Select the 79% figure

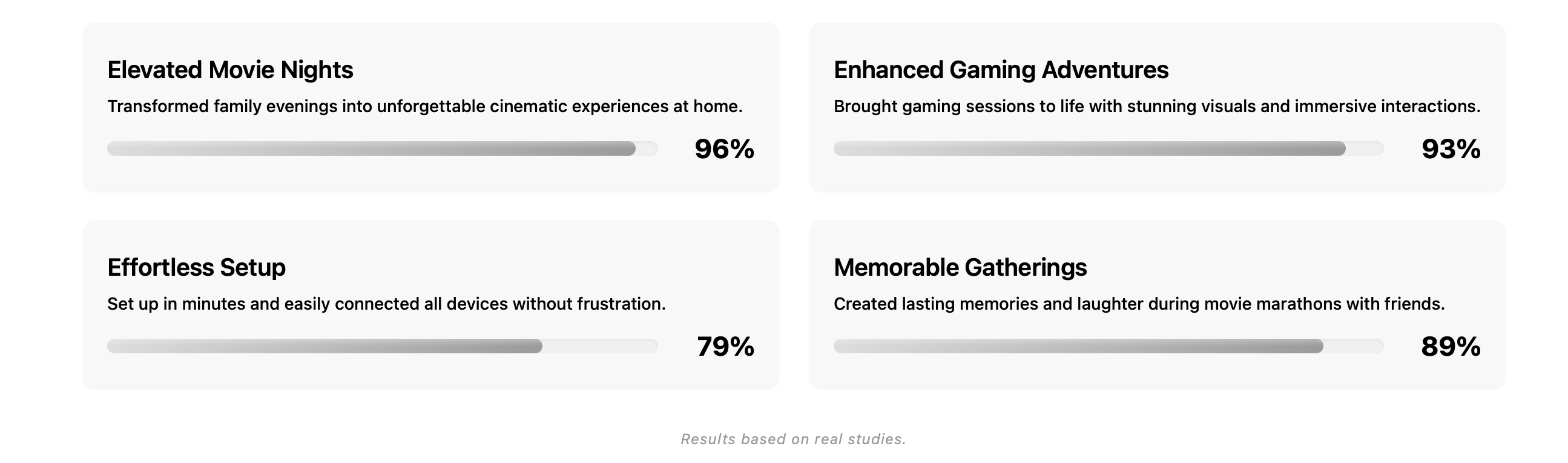(725, 347)
